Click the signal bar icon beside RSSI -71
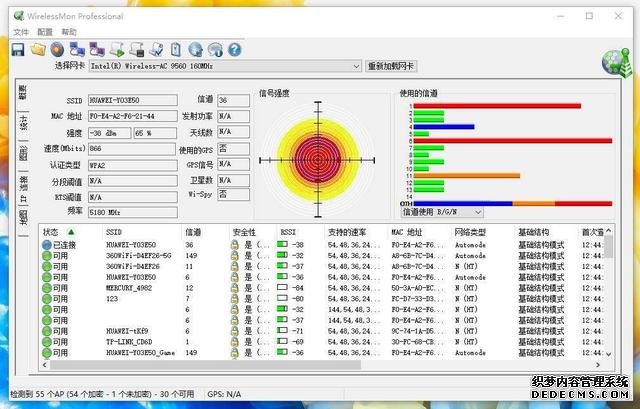640x409 pixels. click(x=282, y=330)
